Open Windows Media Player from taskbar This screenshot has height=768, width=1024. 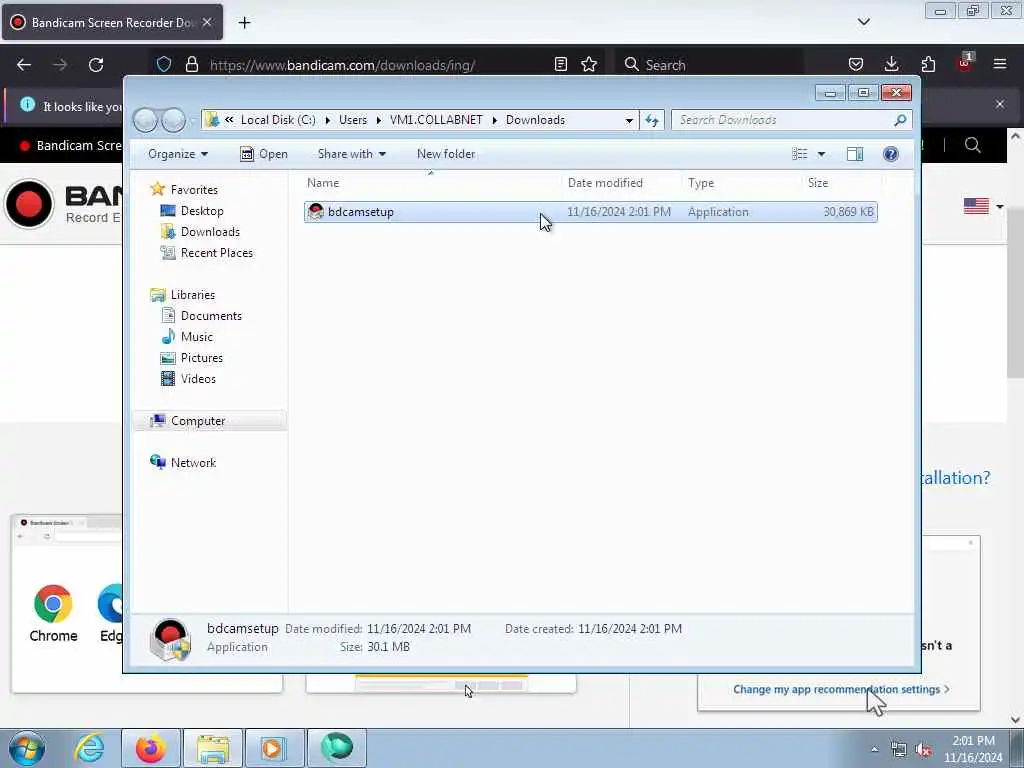point(274,748)
